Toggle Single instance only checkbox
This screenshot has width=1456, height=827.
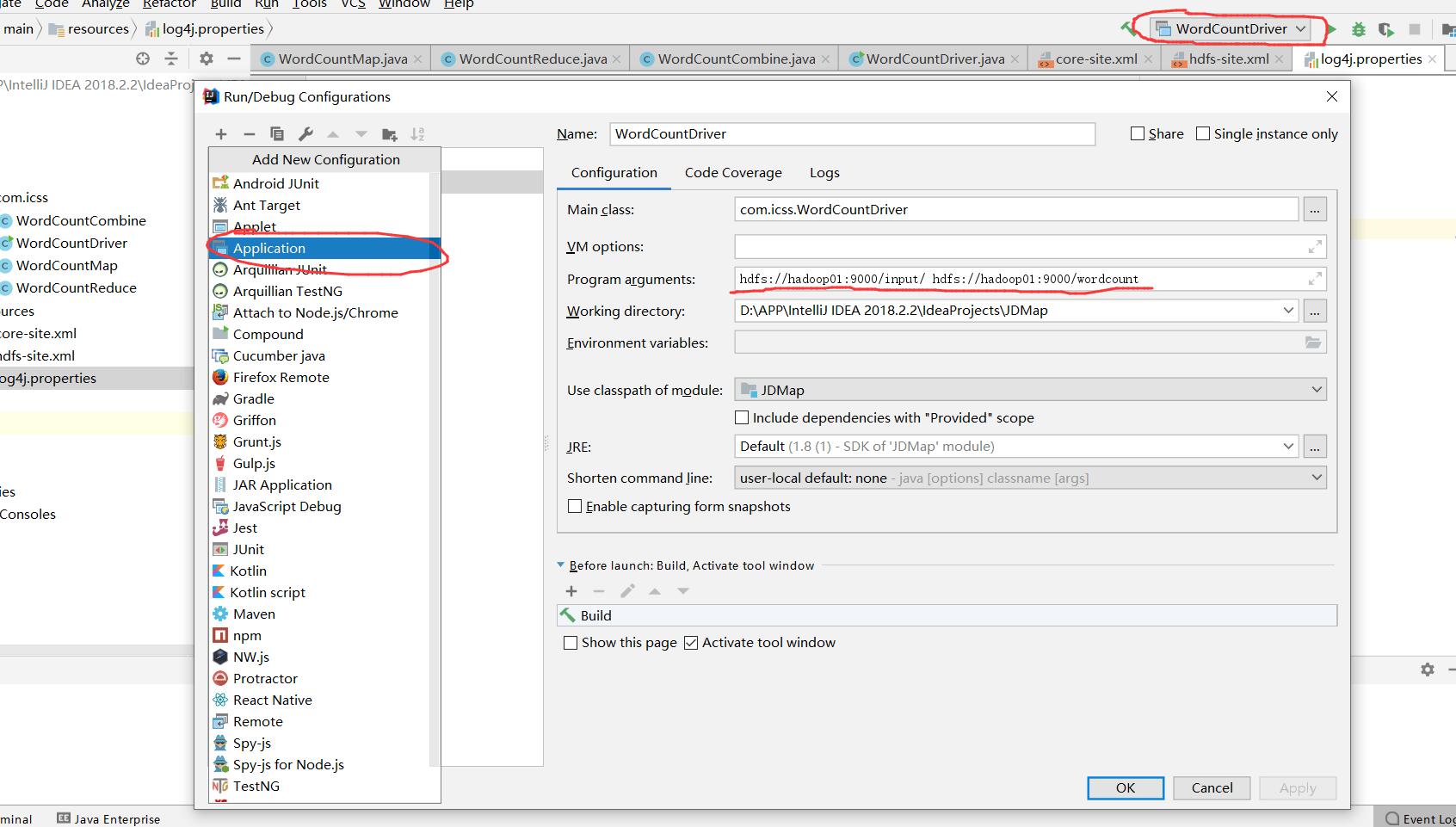1203,133
